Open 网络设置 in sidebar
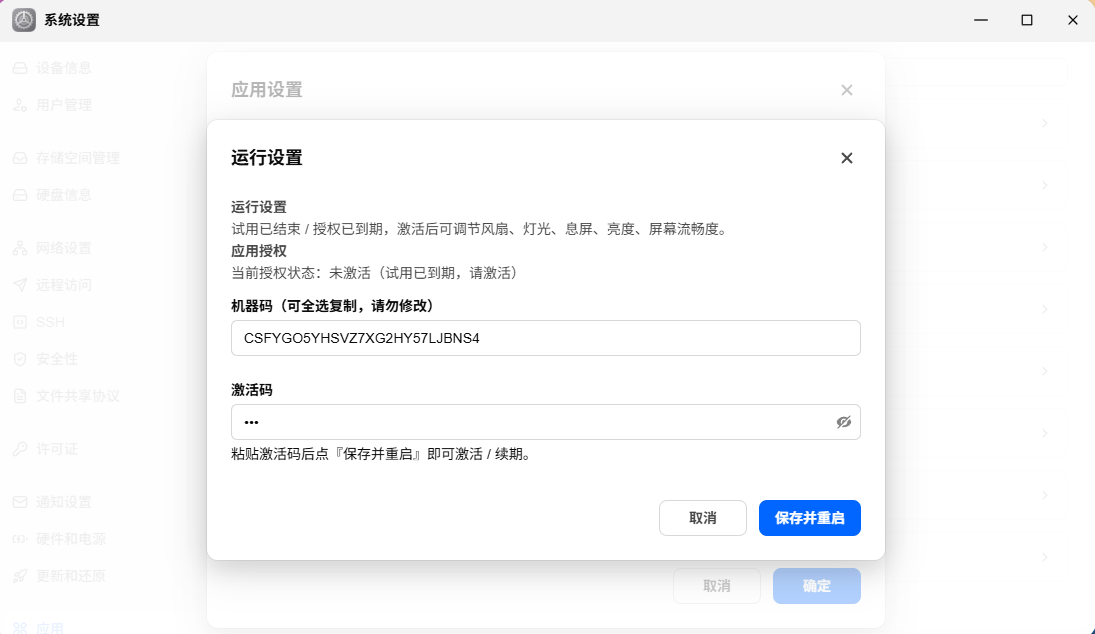The height and width of the screenshot is (634, 1095). tap(64, 248)
